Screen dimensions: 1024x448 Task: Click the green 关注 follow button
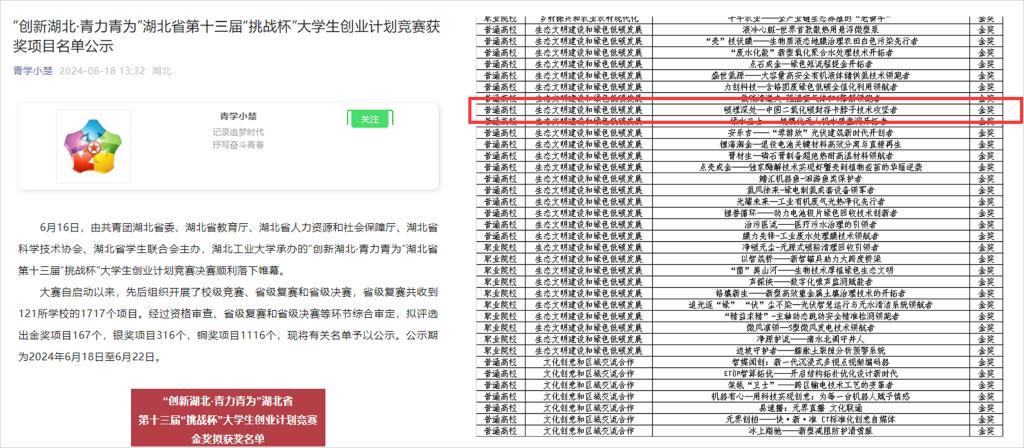tap(370, 119)
